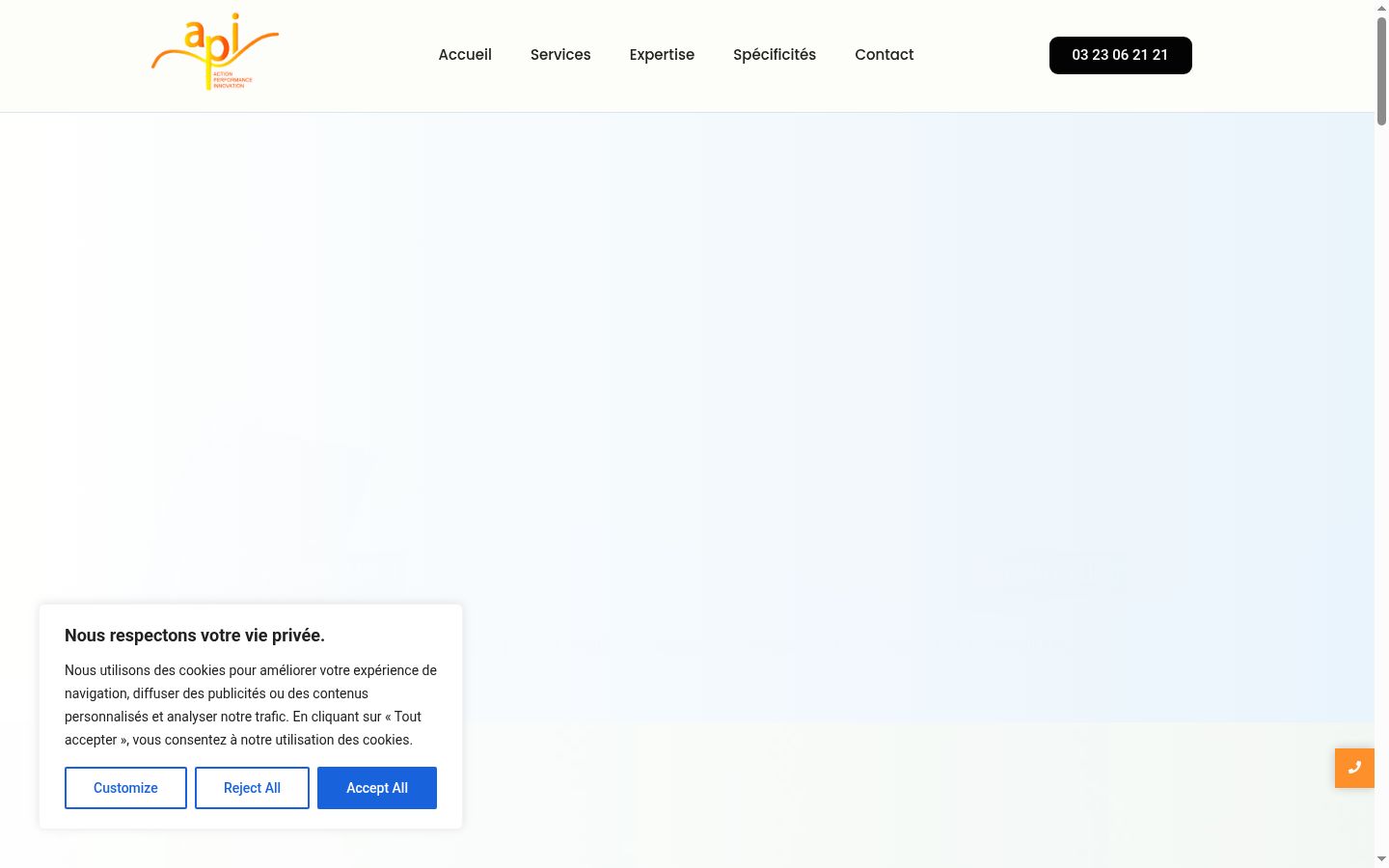Open the Services menu item

pos(560,55)
